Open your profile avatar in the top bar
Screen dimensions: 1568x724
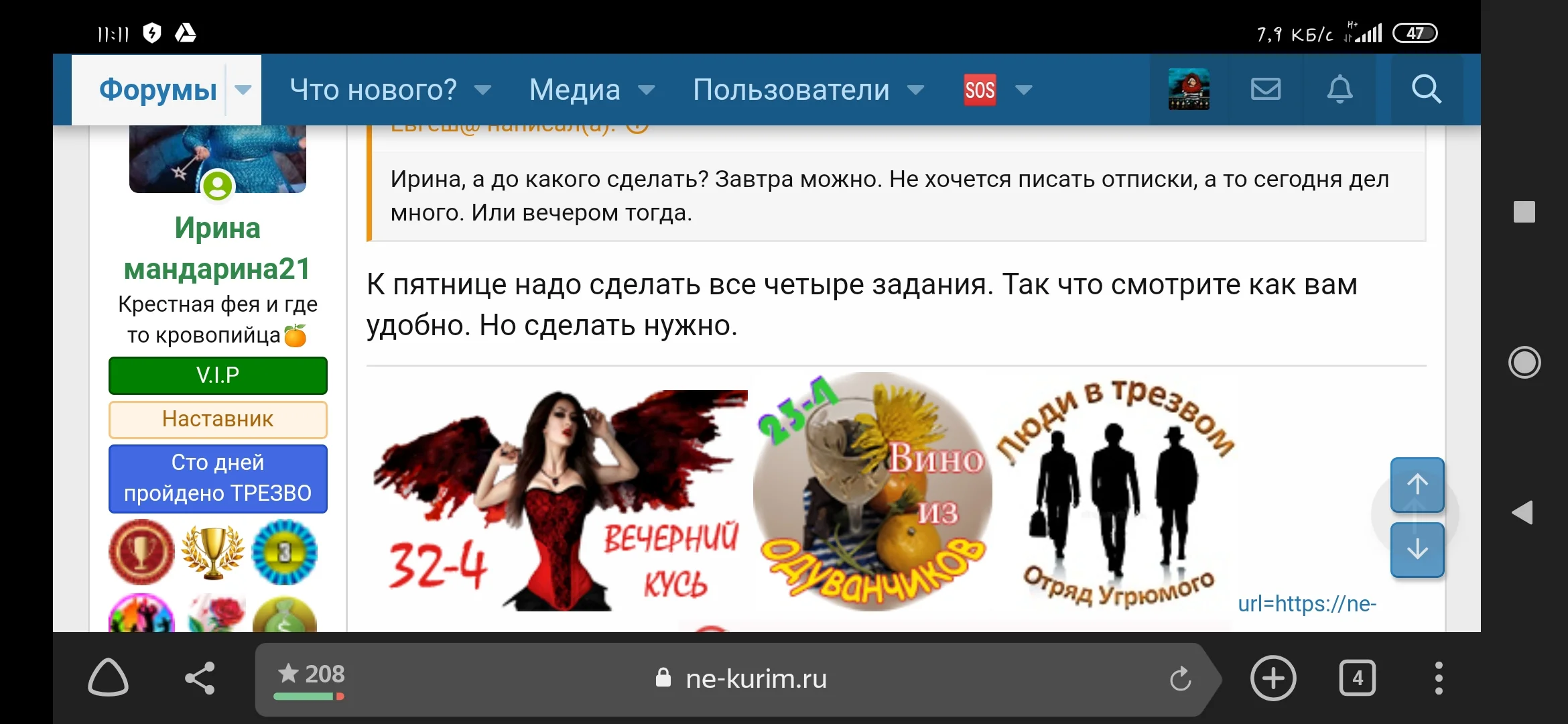pyautogui.click(x=1188, y=89)
